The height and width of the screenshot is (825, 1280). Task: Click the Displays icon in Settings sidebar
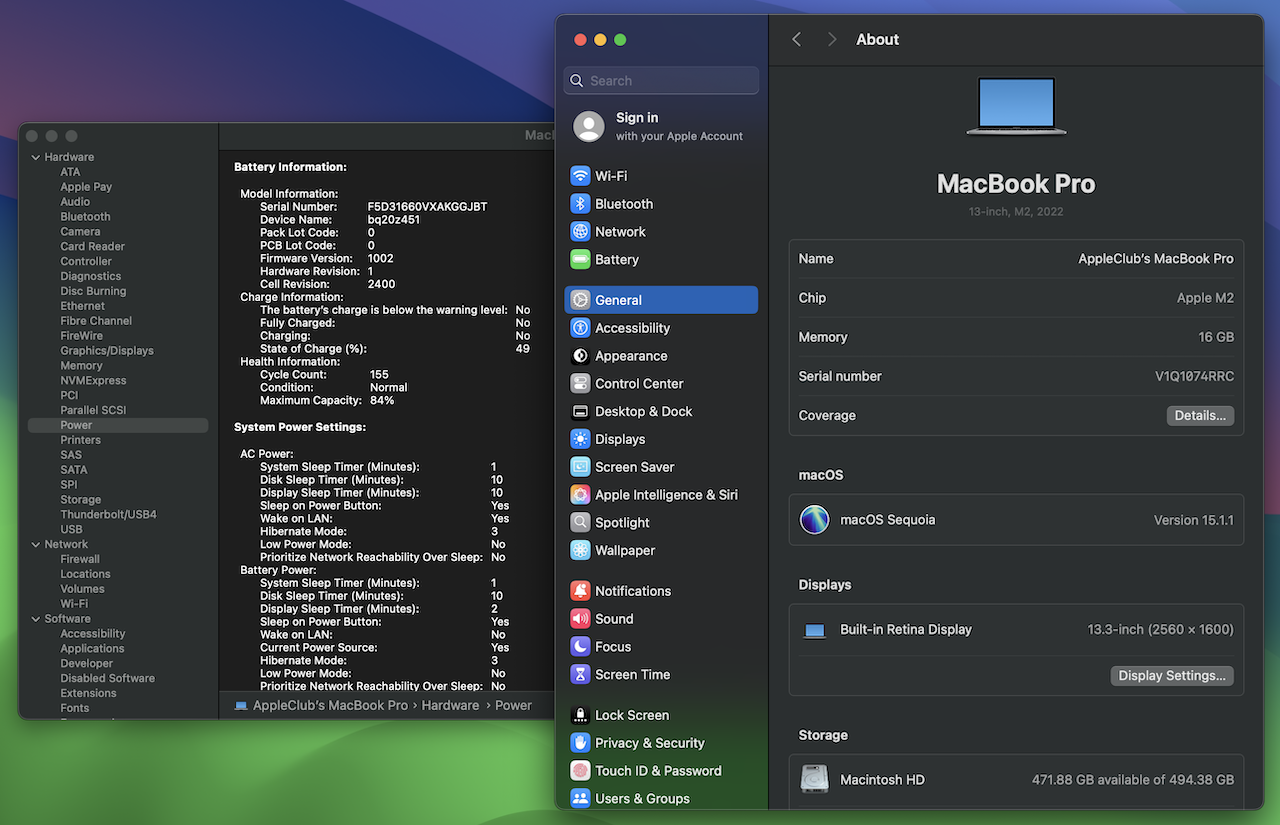(580, 439)
